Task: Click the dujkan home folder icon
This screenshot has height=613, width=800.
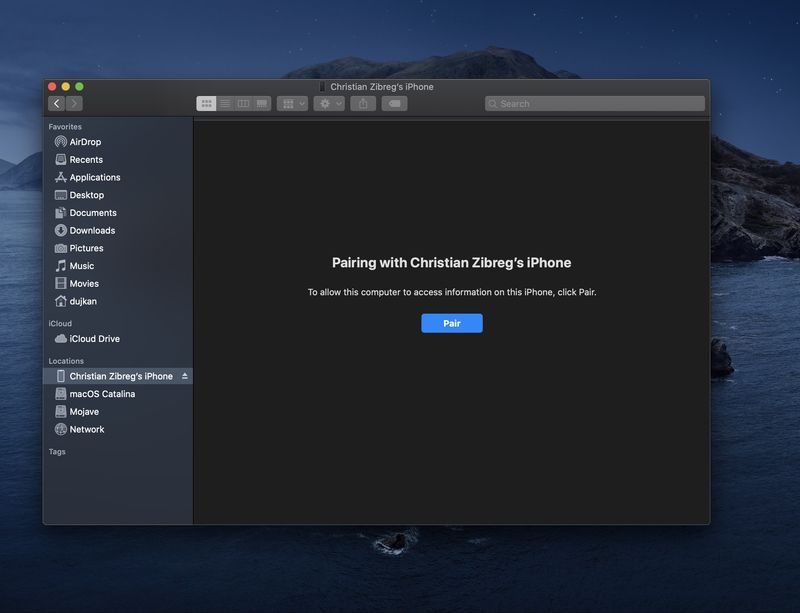Action: 61,301
